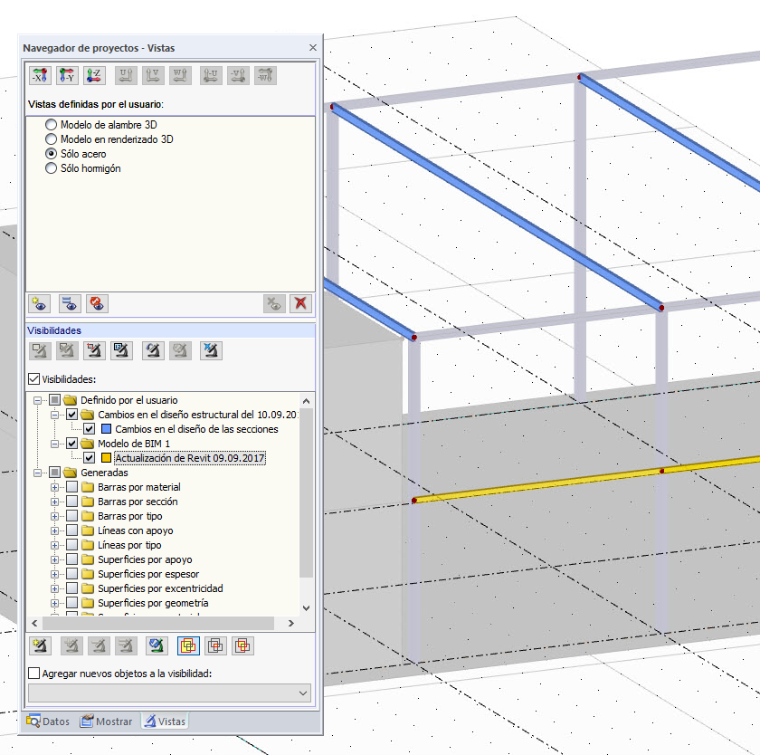The image size is (760, 755).
Task: Click the -W axis view icon
Action: pos(266,76)
